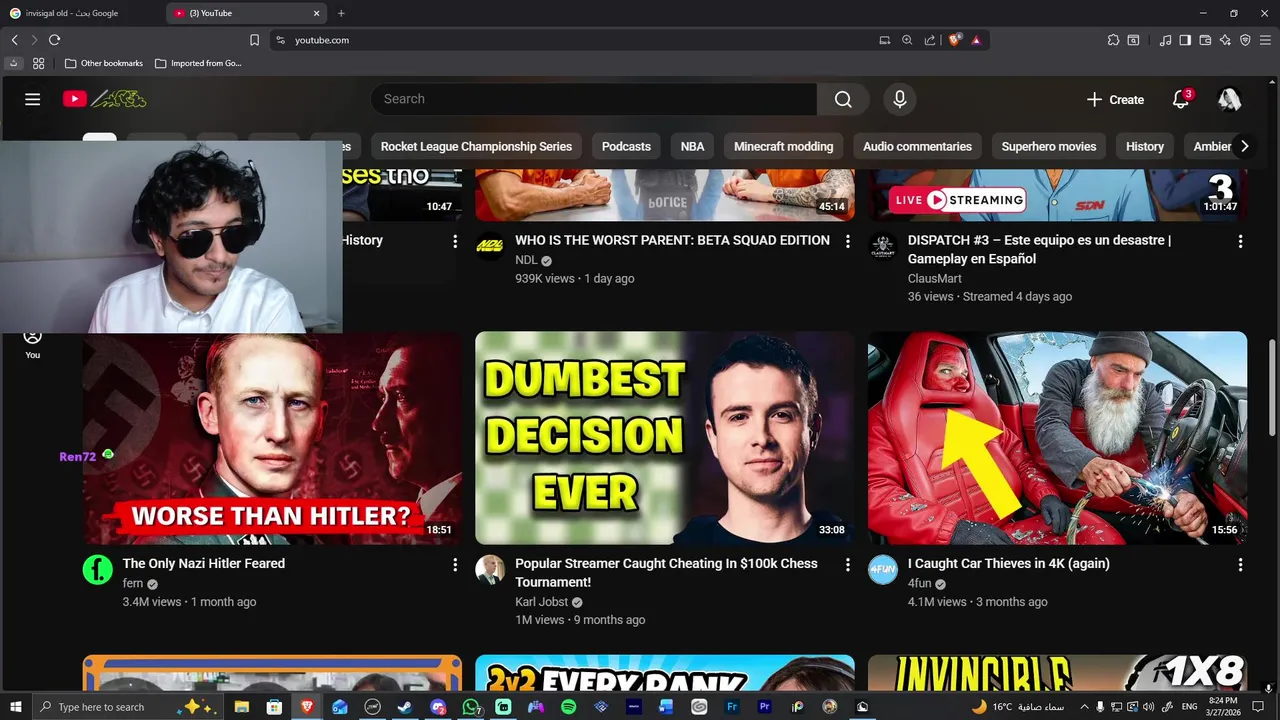The image size is (1280, 720).
Task: Bookmark this page with the bookmark icon
Action: [254, 40]
